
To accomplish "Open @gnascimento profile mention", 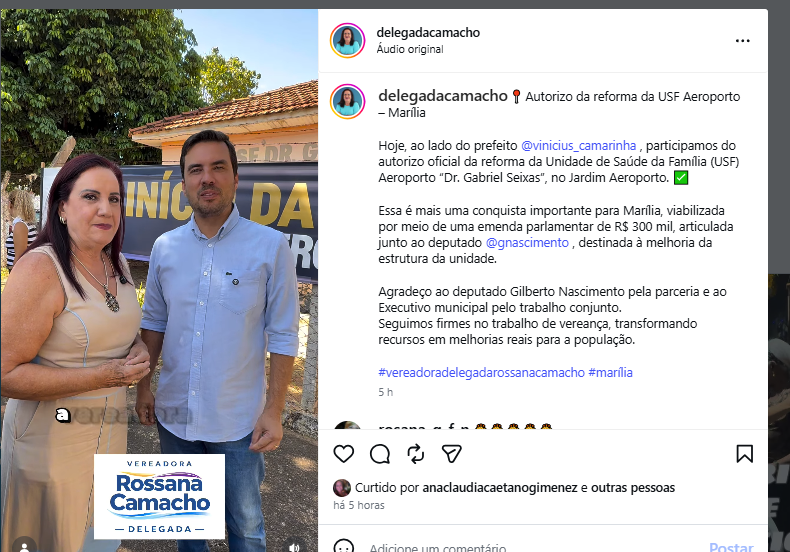I will [x=527, y=243].
